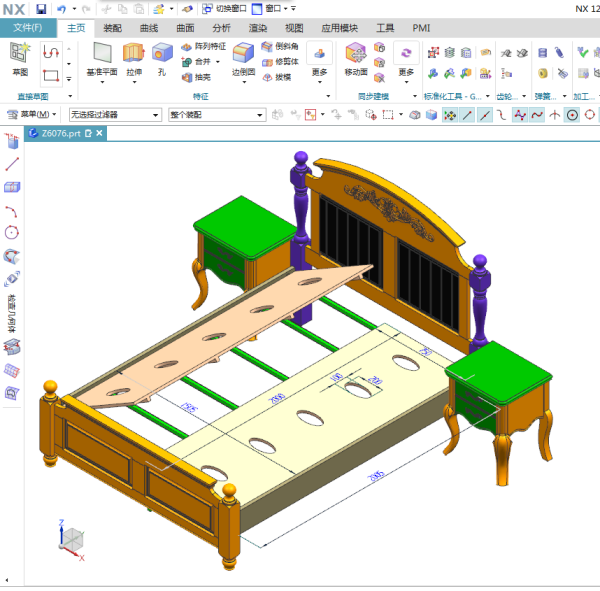
Task: Select the 孔 (Hole) feature tool
Action: point(161,57)
